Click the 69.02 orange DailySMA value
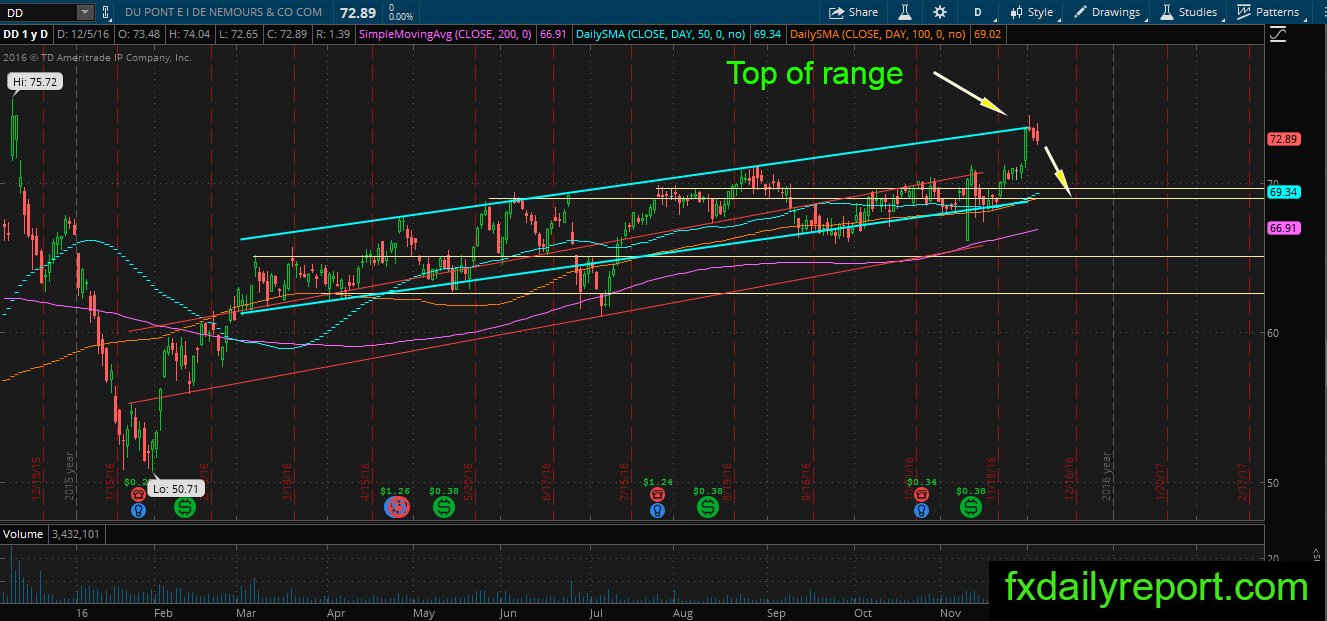The image size is (1327, 621). tap(988, 34)
